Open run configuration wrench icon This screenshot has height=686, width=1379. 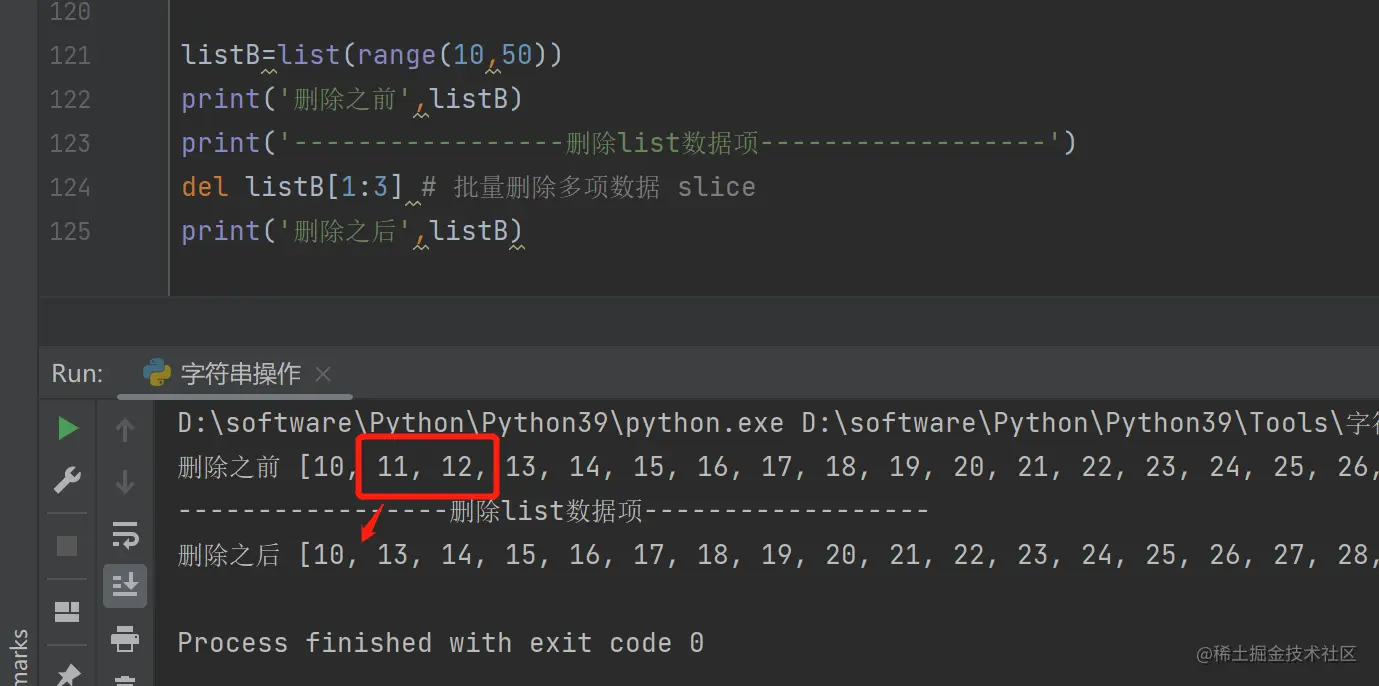pos(67,481)
